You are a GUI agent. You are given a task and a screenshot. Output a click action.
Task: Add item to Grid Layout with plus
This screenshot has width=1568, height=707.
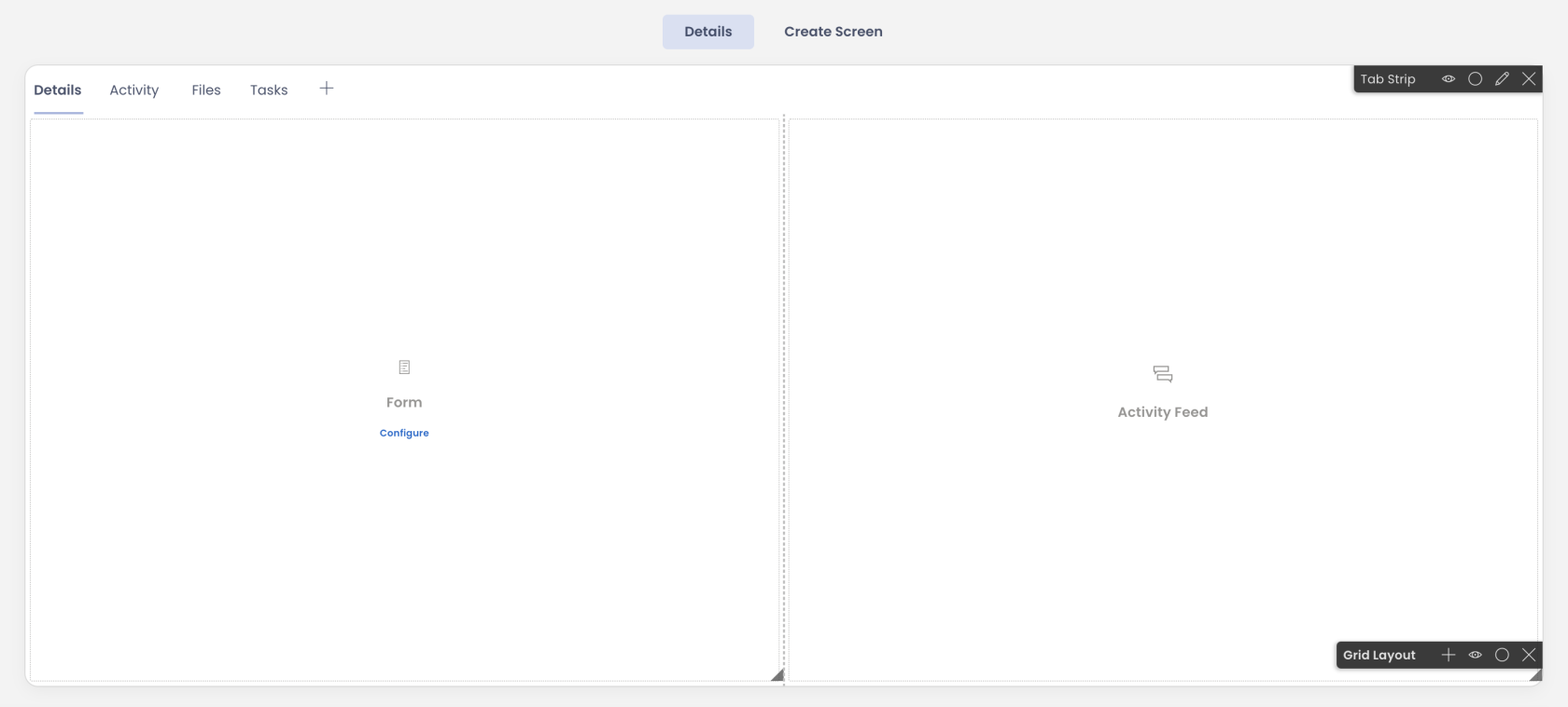point(1449,655)
